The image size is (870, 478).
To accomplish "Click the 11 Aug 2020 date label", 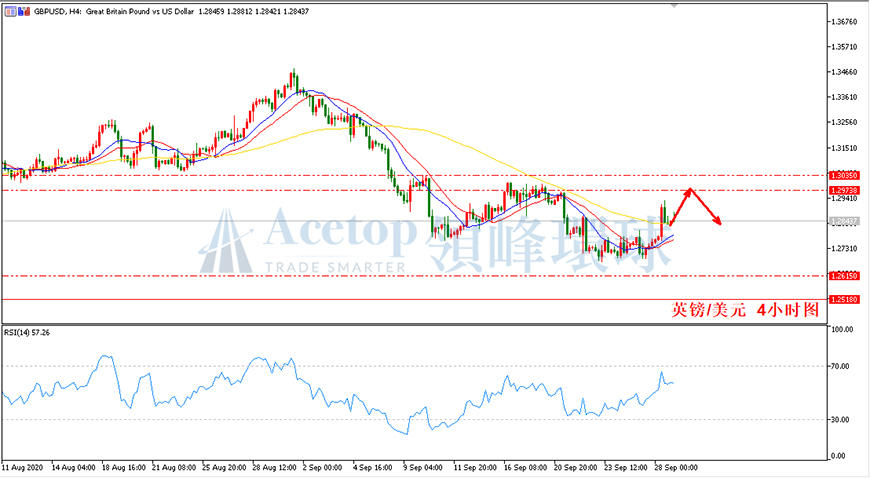I will tap(23, 468).
